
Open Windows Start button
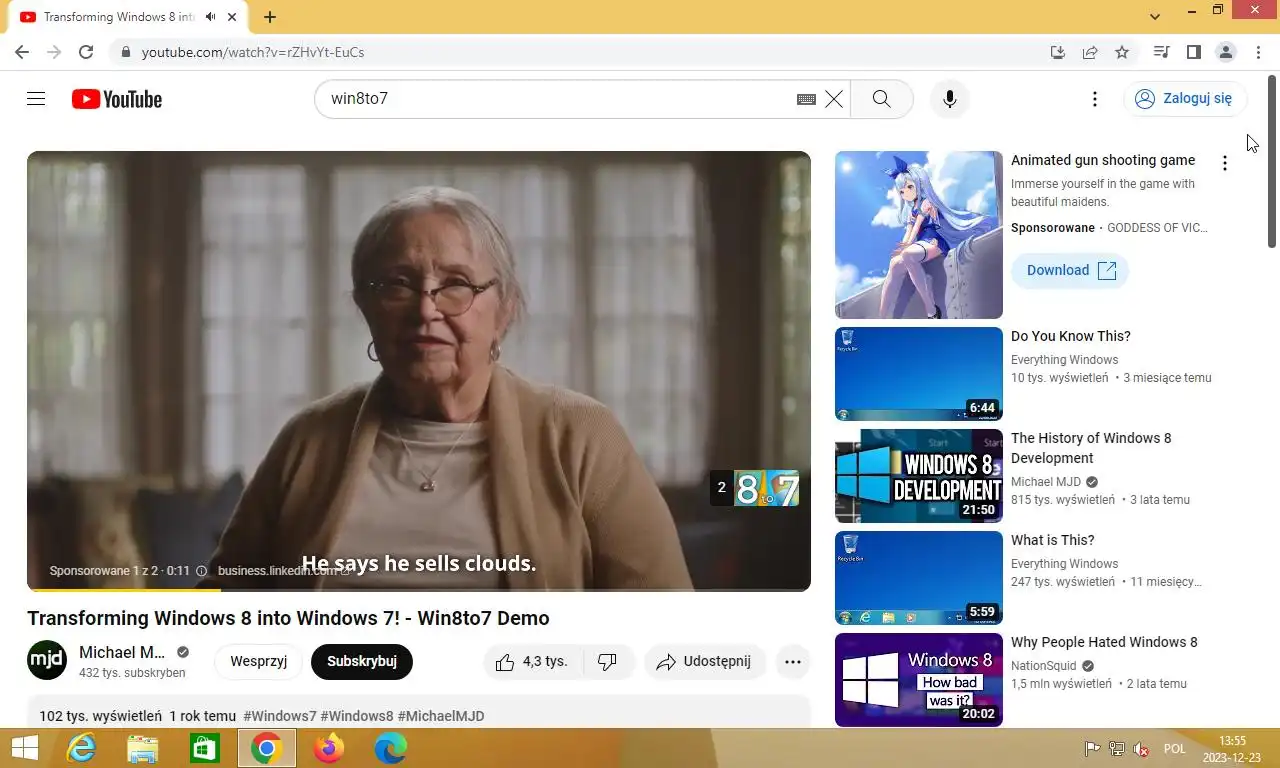[x=25, y=748]
